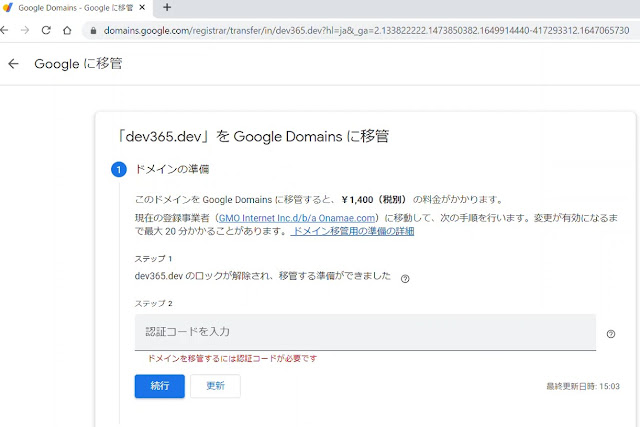This screenshot has height=427, width=640.
Task: Go forward with browser forward arrow
Action: click(x=25, y=30)
